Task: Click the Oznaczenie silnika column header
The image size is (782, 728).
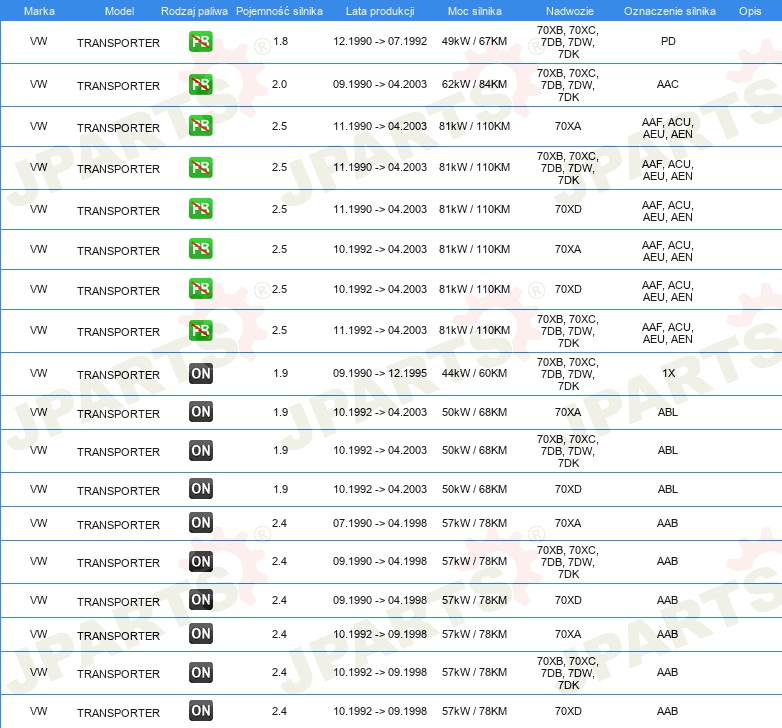Action: tap(669, 11)
